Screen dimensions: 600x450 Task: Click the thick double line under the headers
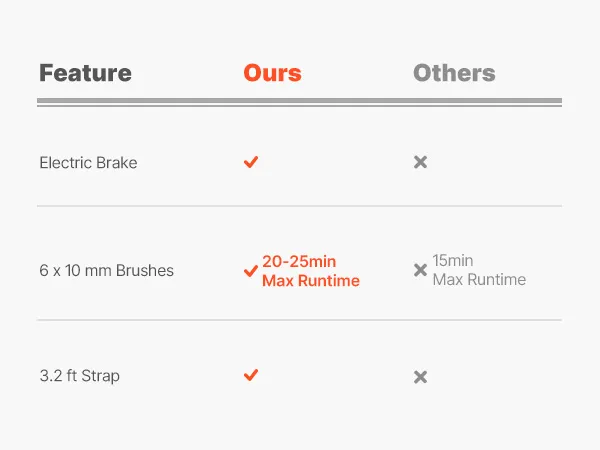[x=299, y=101]
